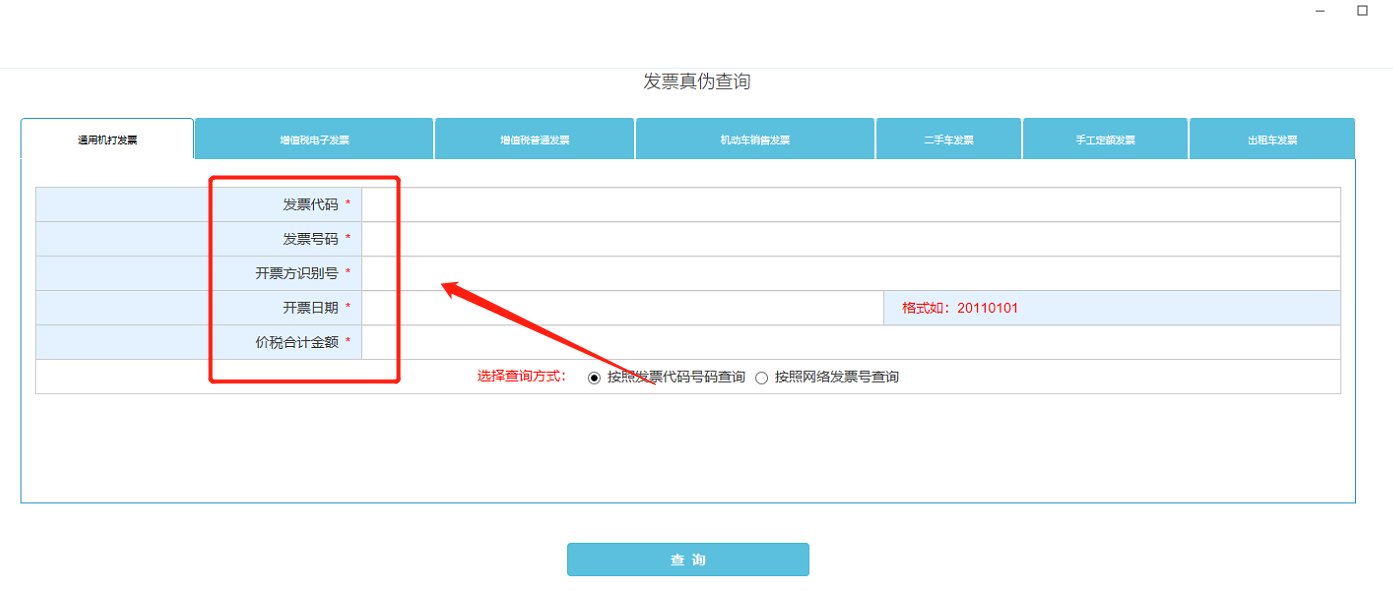Image resolution: width=1393 pixels, height=591 pixels.
Task: Click the 发票真伪查询 page title
Action: [x=699, y=81]
